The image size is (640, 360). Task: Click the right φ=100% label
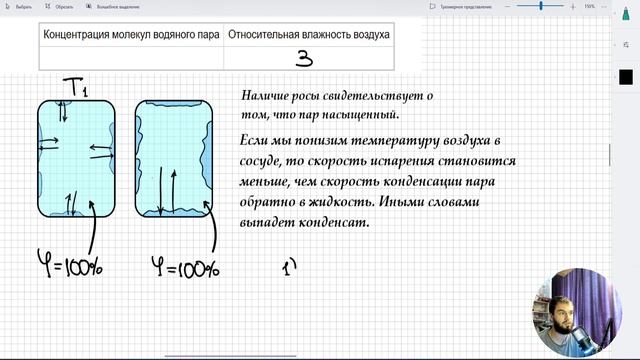pyautogui.click(x=185, y=267)
